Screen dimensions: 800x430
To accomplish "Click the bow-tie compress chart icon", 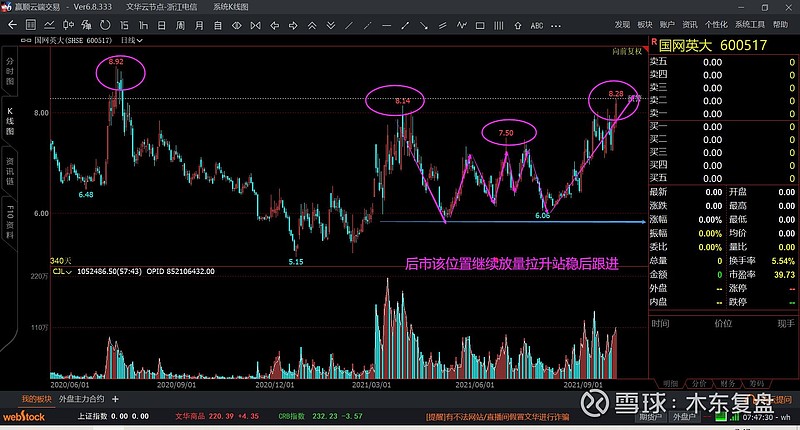I will point(256,25).
